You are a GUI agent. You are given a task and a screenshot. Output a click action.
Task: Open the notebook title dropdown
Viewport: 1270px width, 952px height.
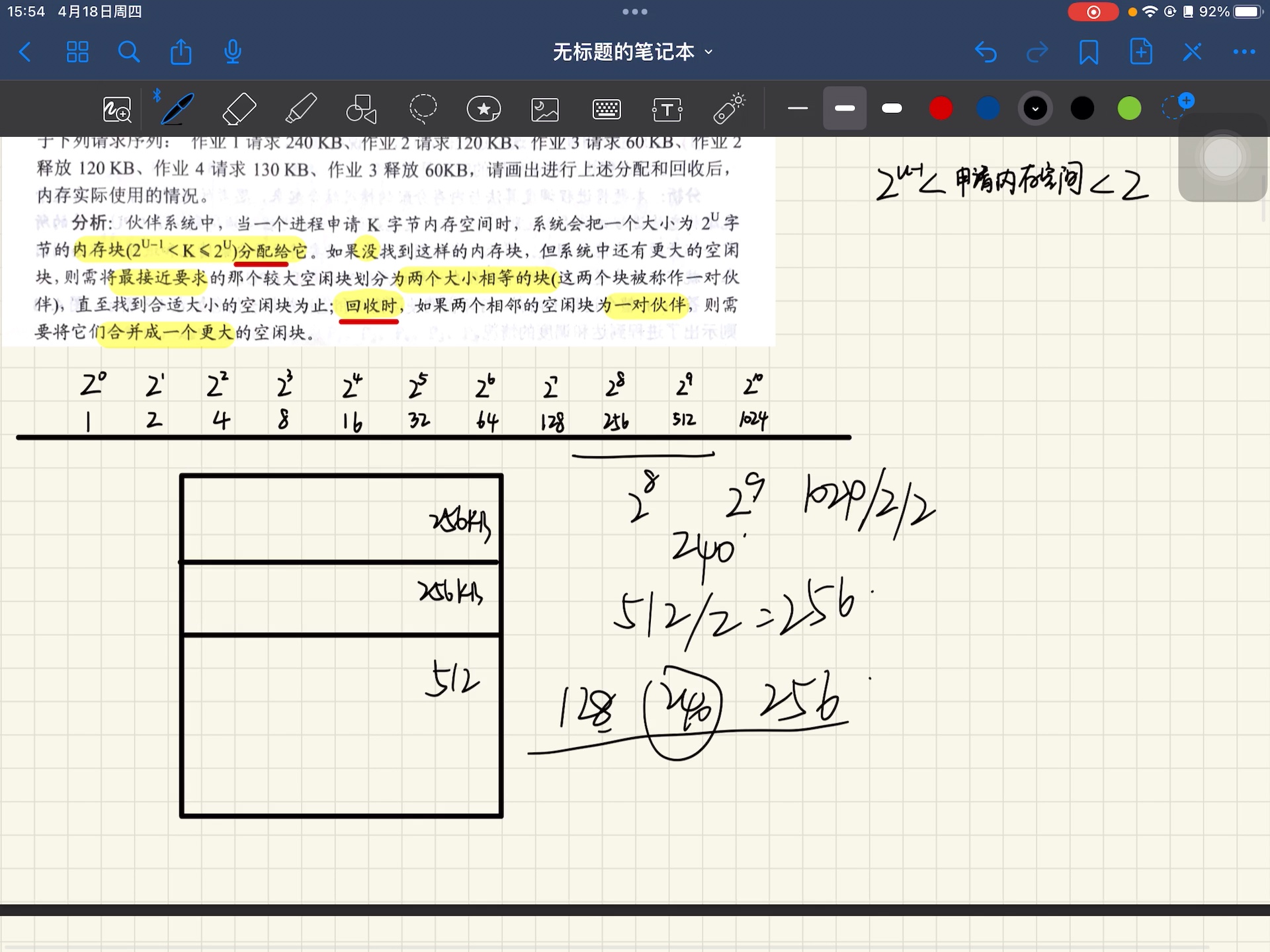click(633, 52)
